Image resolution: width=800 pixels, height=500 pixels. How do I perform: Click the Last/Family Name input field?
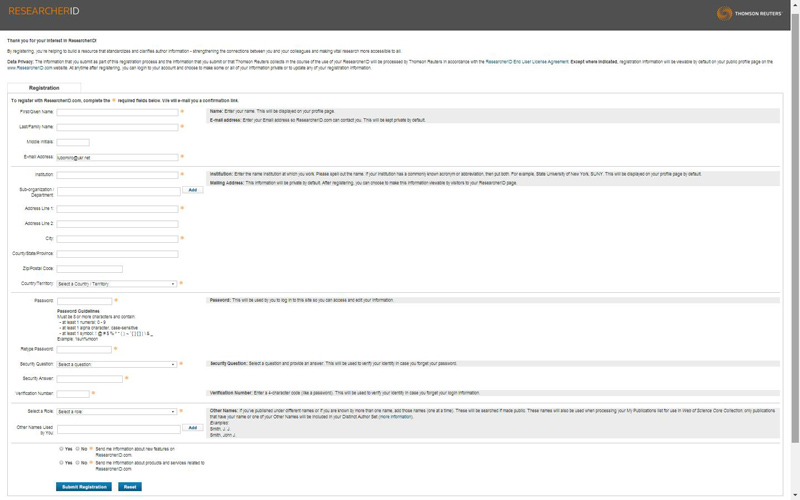tap(117, 127)
